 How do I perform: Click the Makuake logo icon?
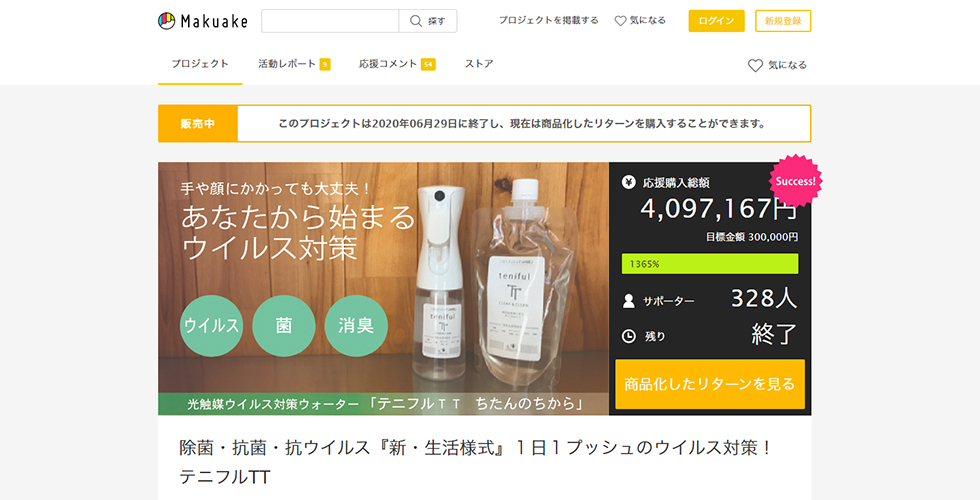click(x=168, y=21)
